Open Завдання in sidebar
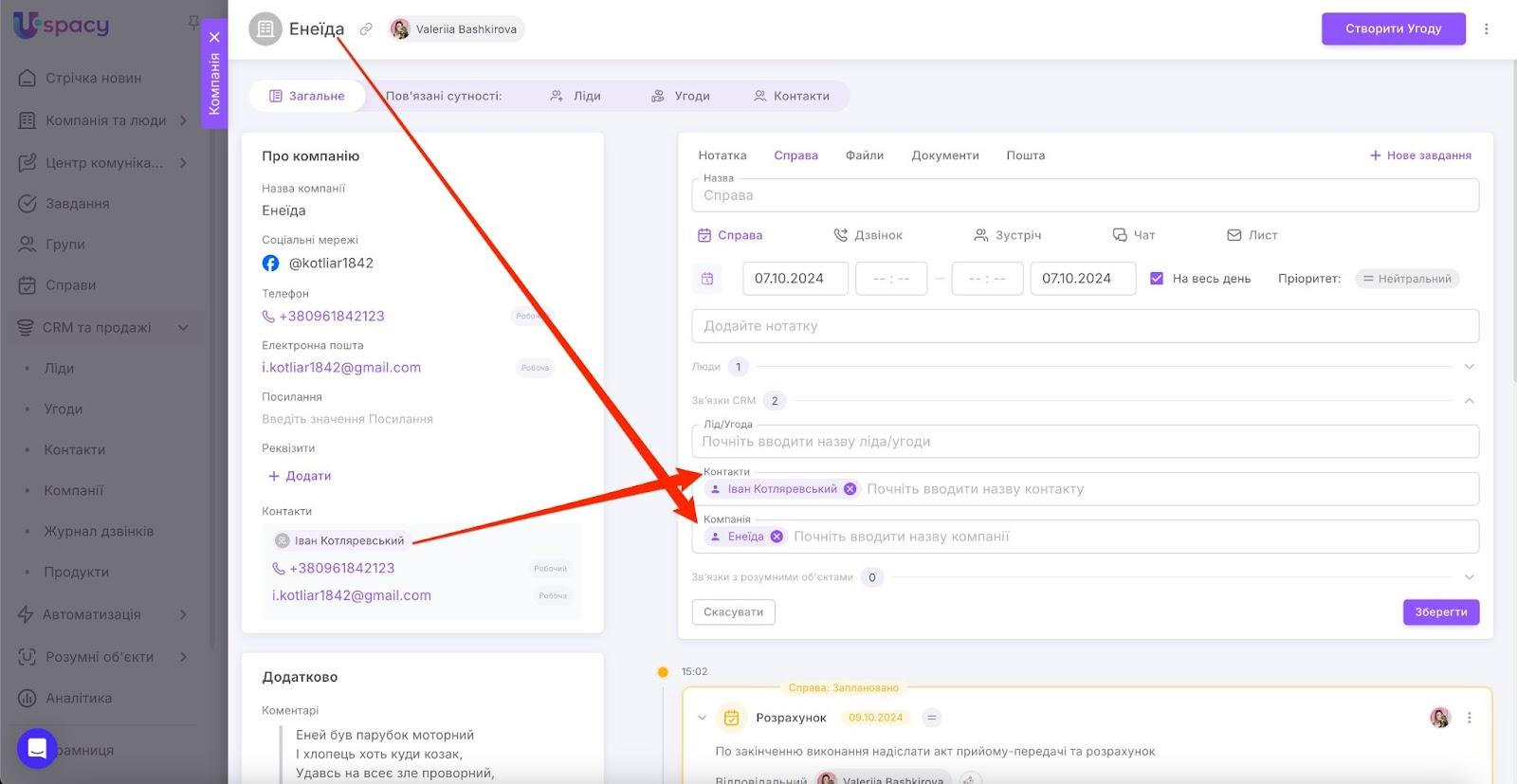 [78, 204]
